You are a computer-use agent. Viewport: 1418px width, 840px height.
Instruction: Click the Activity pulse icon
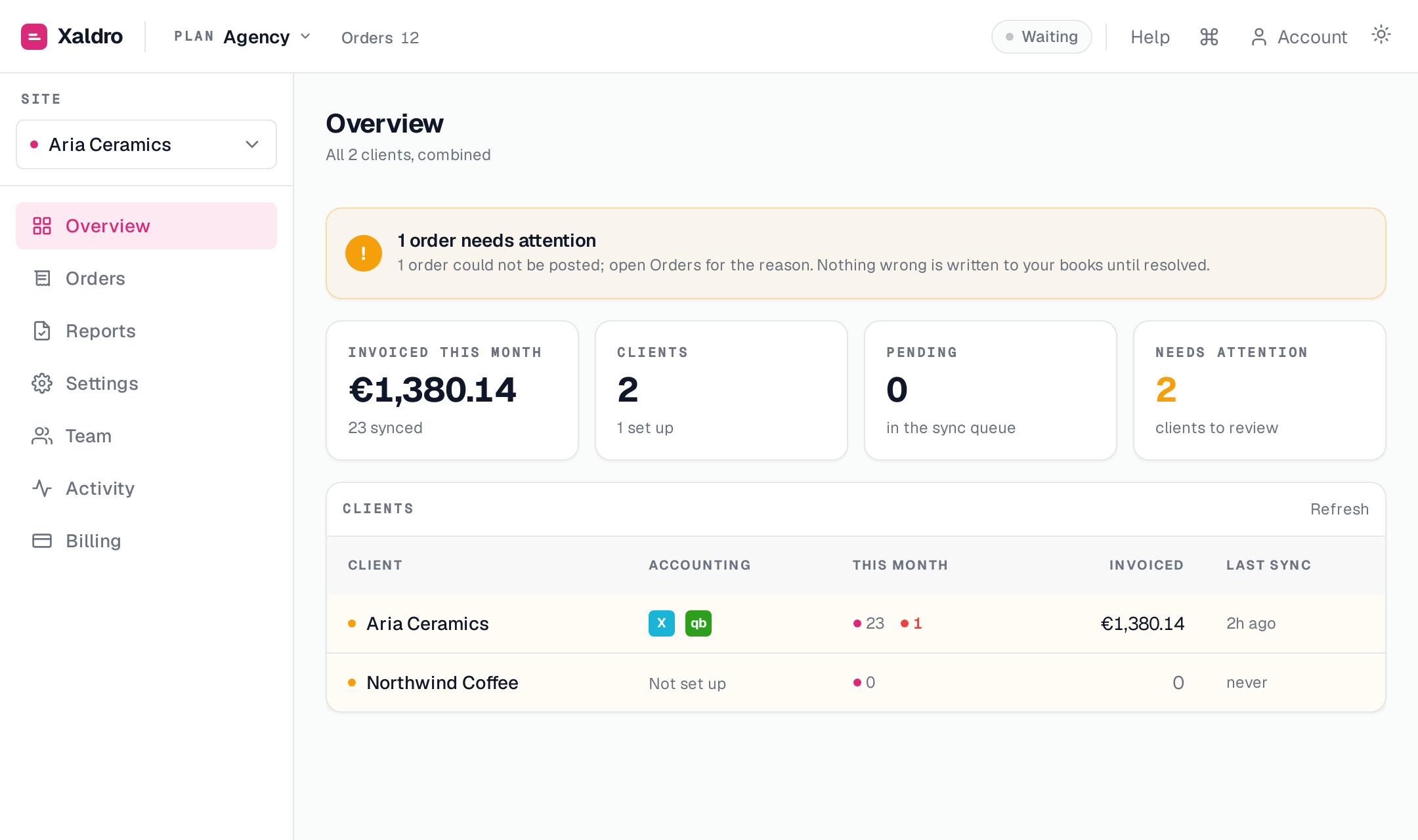(x=42, y=488)
